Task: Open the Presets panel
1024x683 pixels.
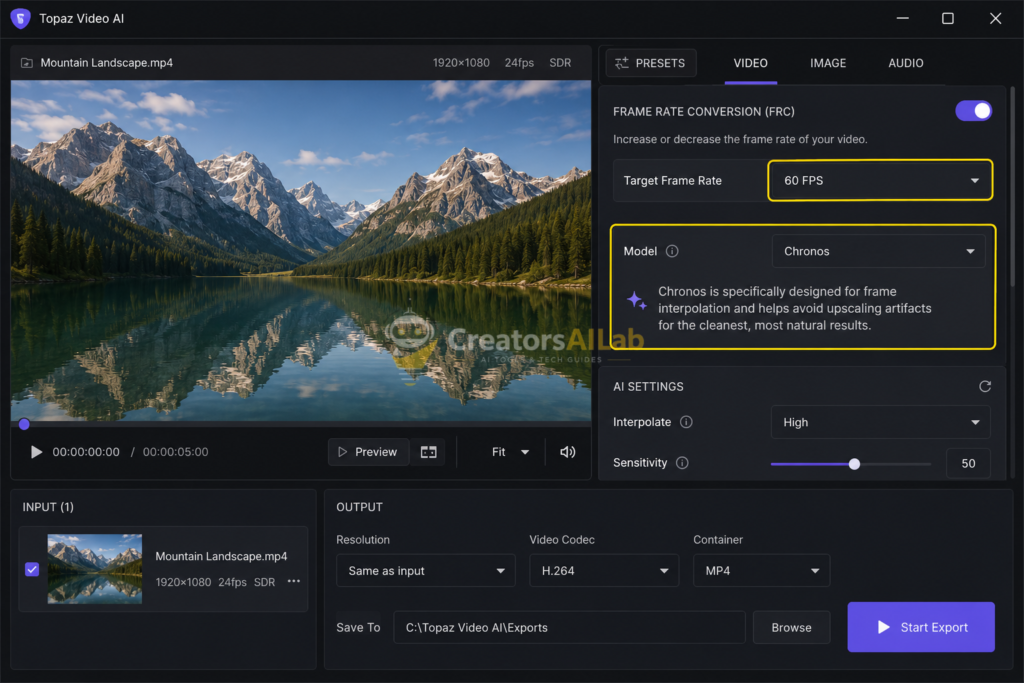Action: click(x=650, y=63)
